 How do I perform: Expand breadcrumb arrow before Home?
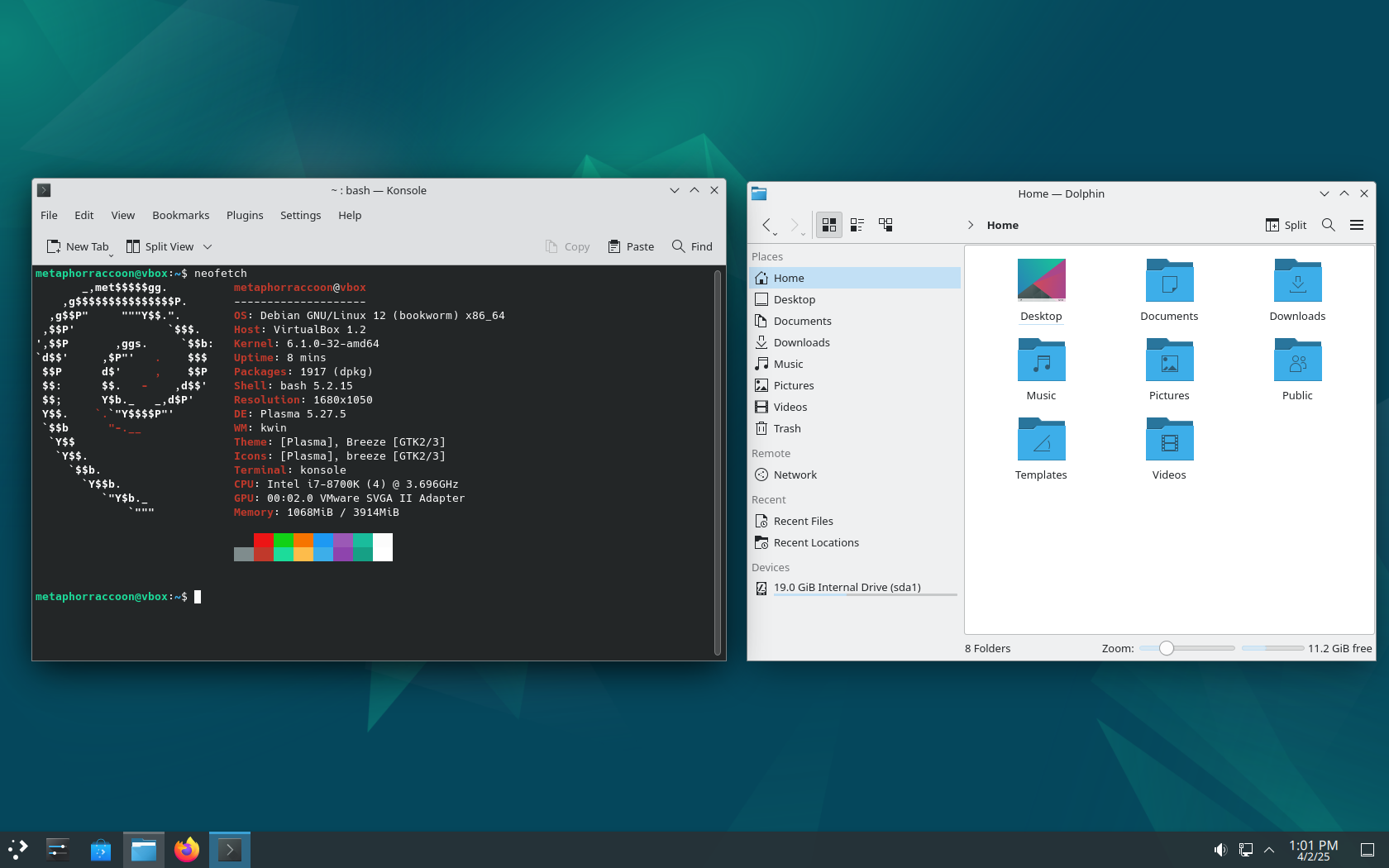coord(971,225)
